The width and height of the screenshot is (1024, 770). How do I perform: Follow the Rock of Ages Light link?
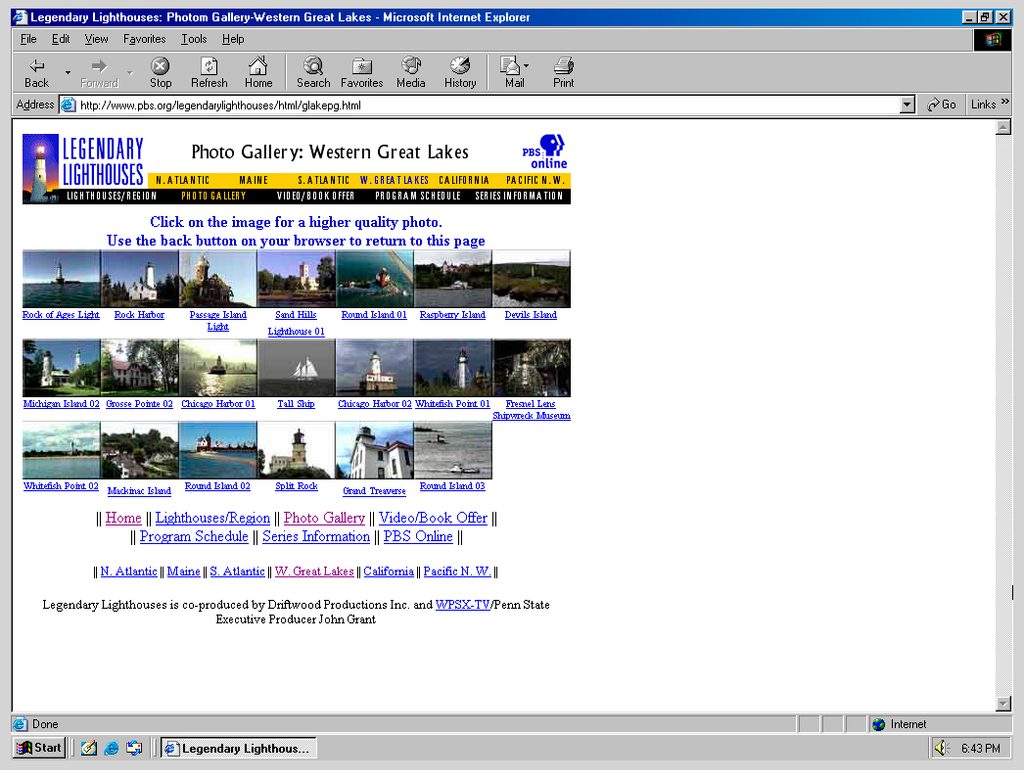point(61,315)
